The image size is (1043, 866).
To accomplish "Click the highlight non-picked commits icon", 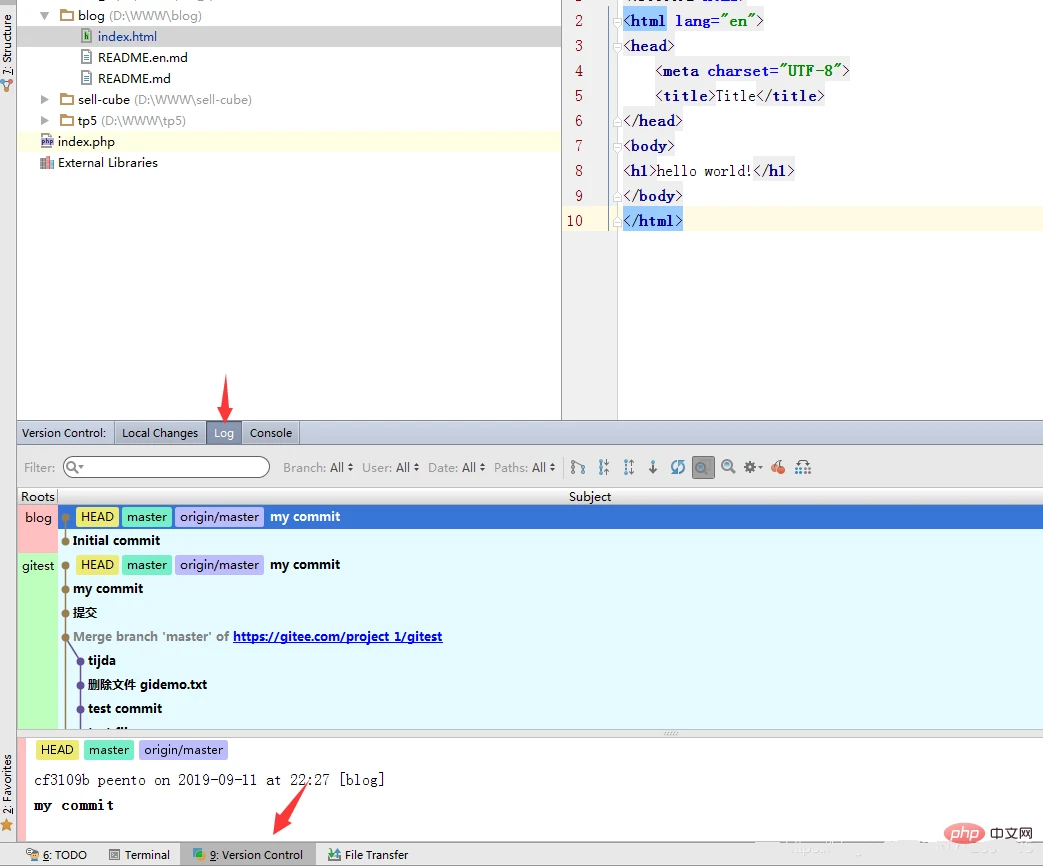I will click(803, 467).
